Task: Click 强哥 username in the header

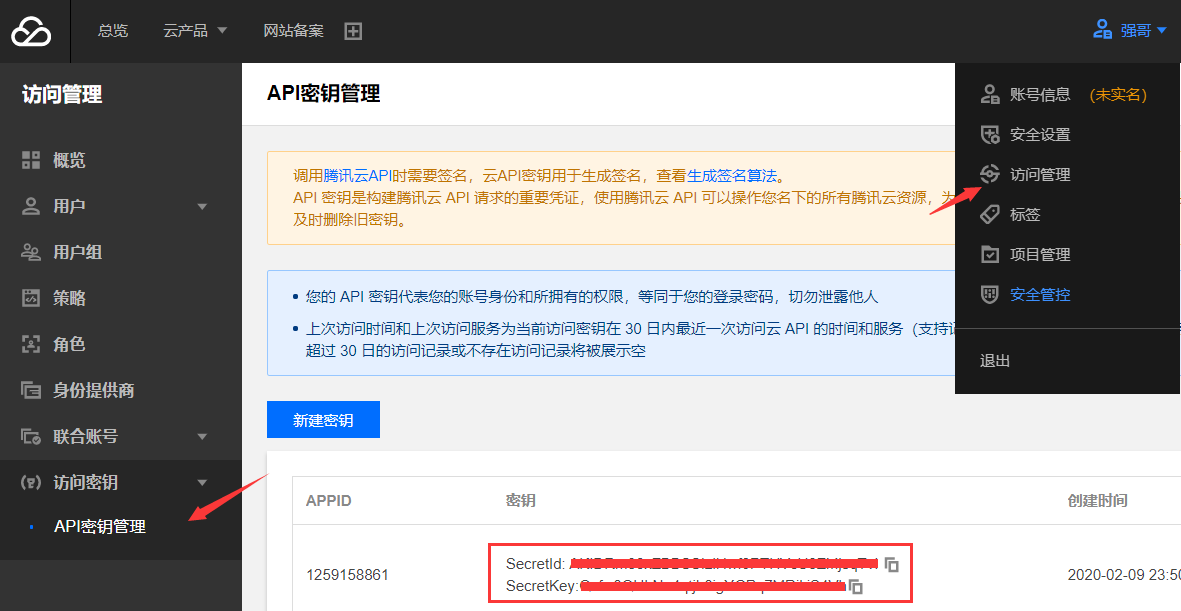Action: [x=1135, y=31]
